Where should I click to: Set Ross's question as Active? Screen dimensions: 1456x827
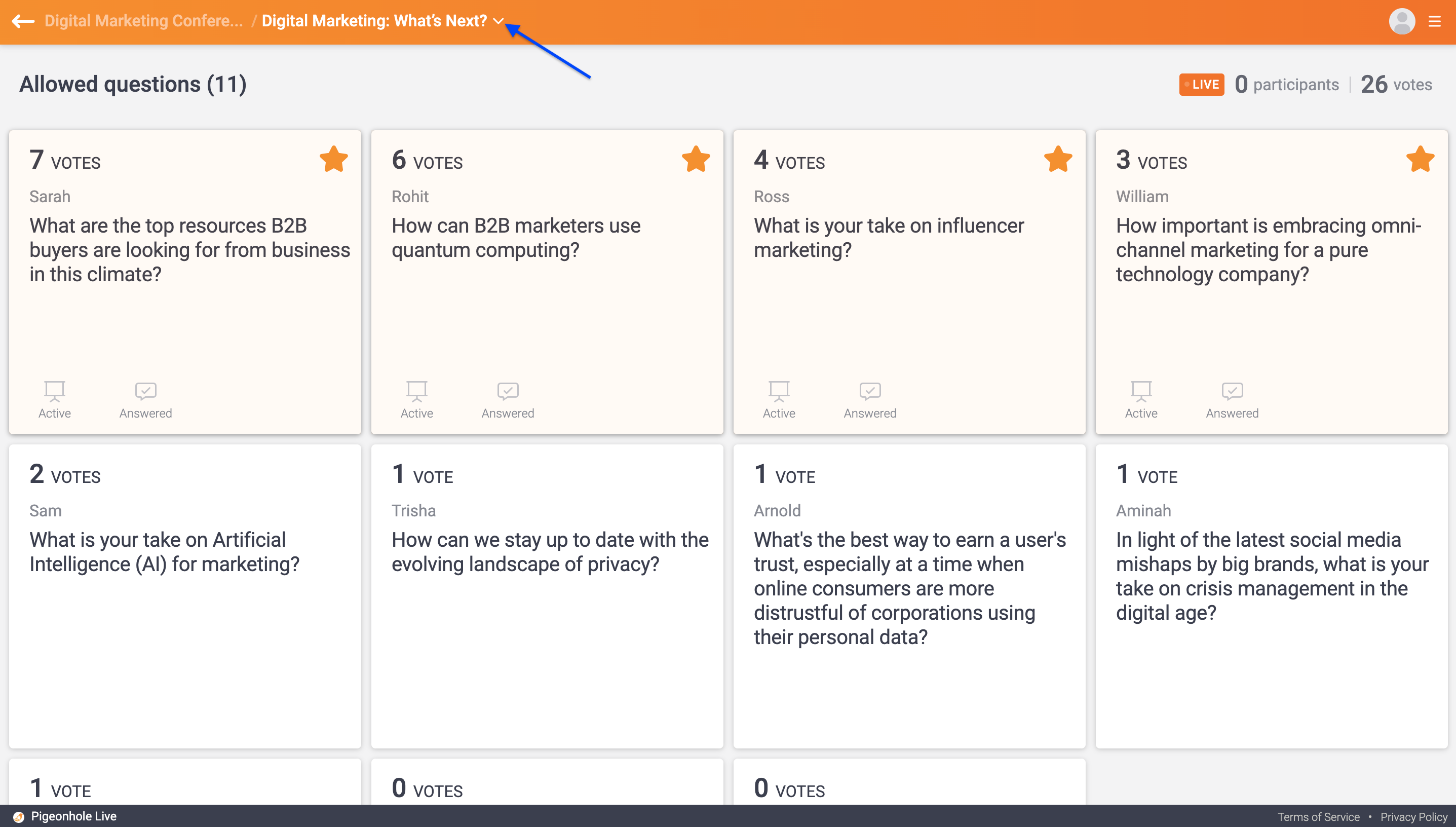coord(779,400)
